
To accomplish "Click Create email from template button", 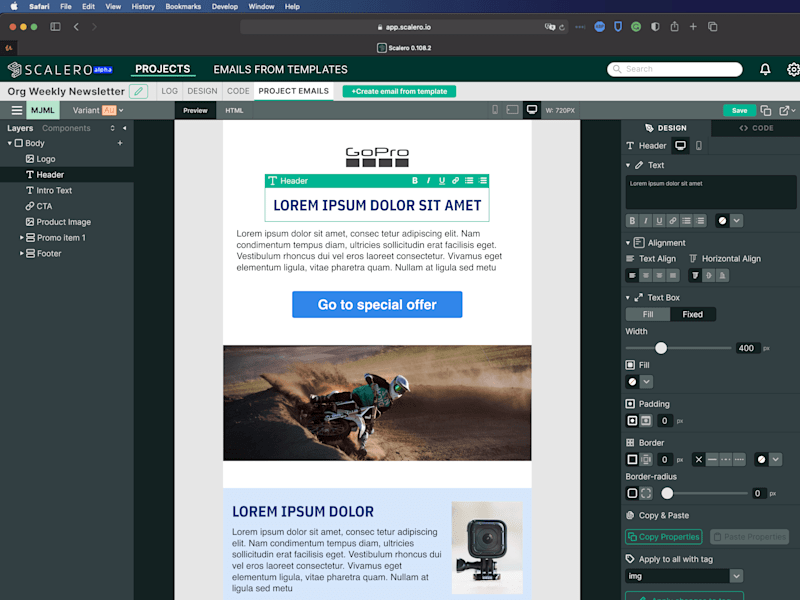I will point(399,91).
